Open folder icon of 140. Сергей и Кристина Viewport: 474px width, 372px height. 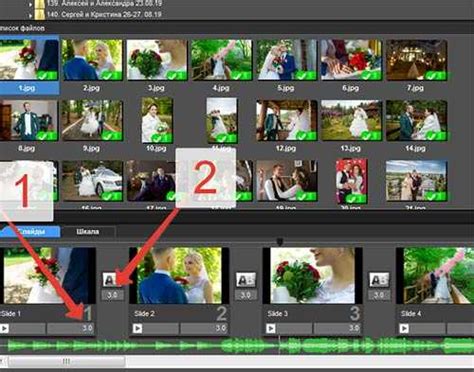40,14
